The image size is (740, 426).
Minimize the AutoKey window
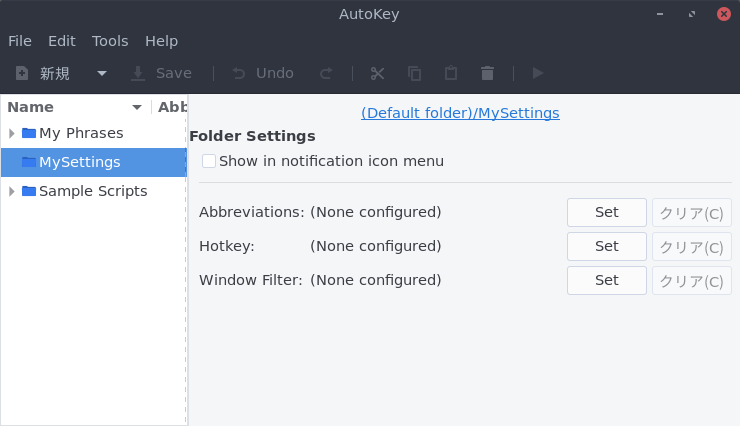(660, 14)
